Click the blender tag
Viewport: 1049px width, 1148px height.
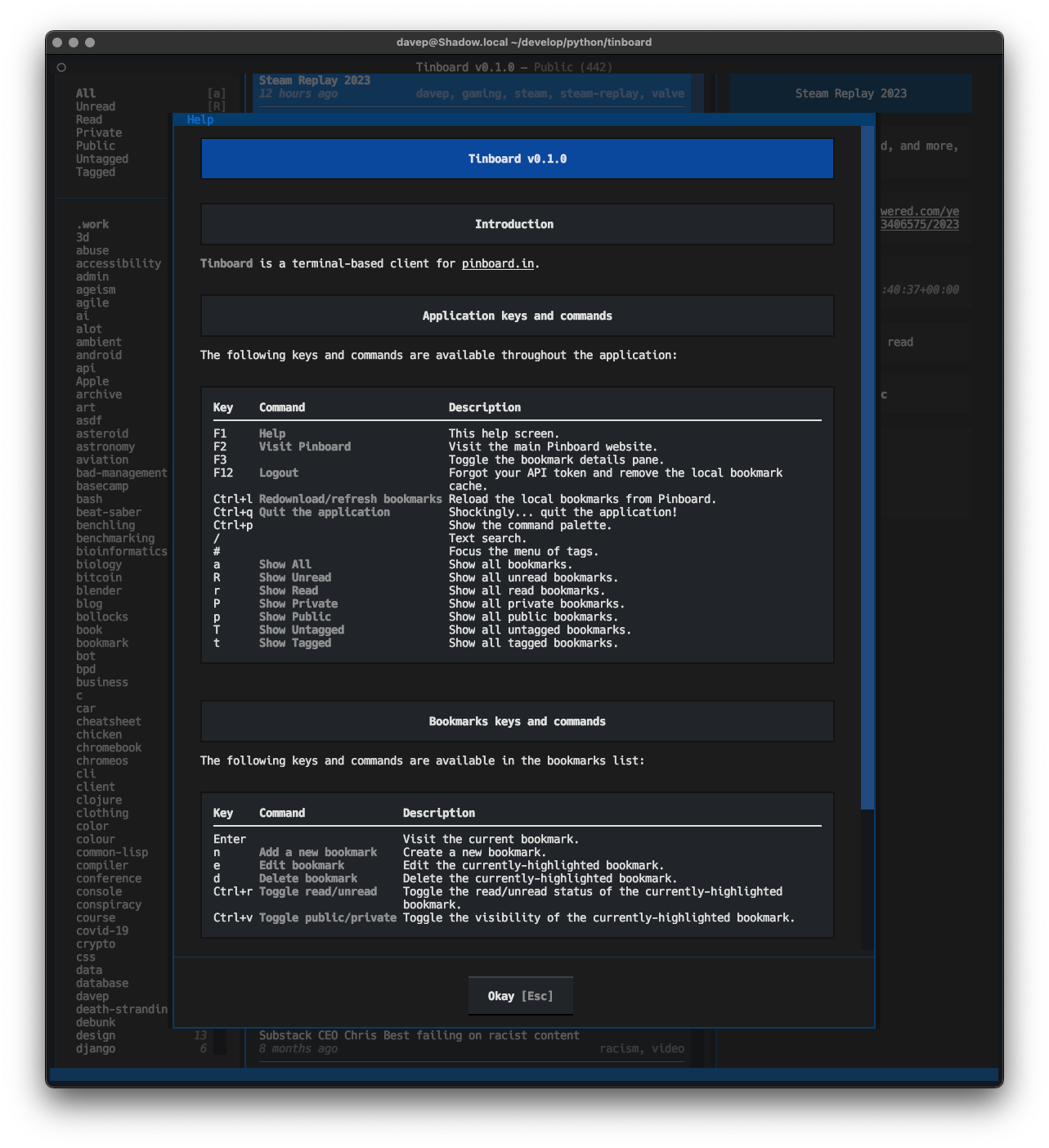[99, 590]
